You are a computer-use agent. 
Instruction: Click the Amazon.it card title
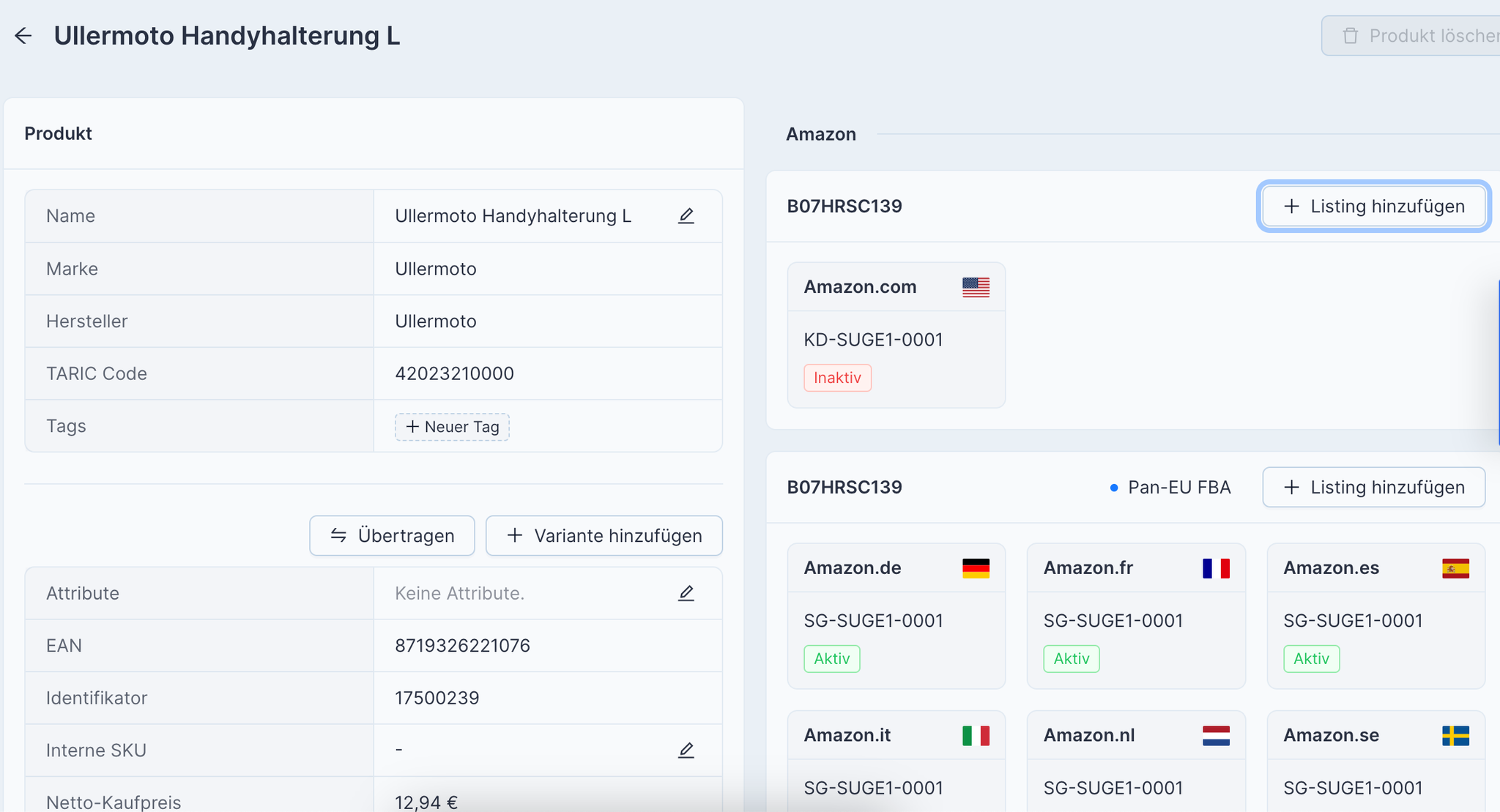click(x=847, y=735)
